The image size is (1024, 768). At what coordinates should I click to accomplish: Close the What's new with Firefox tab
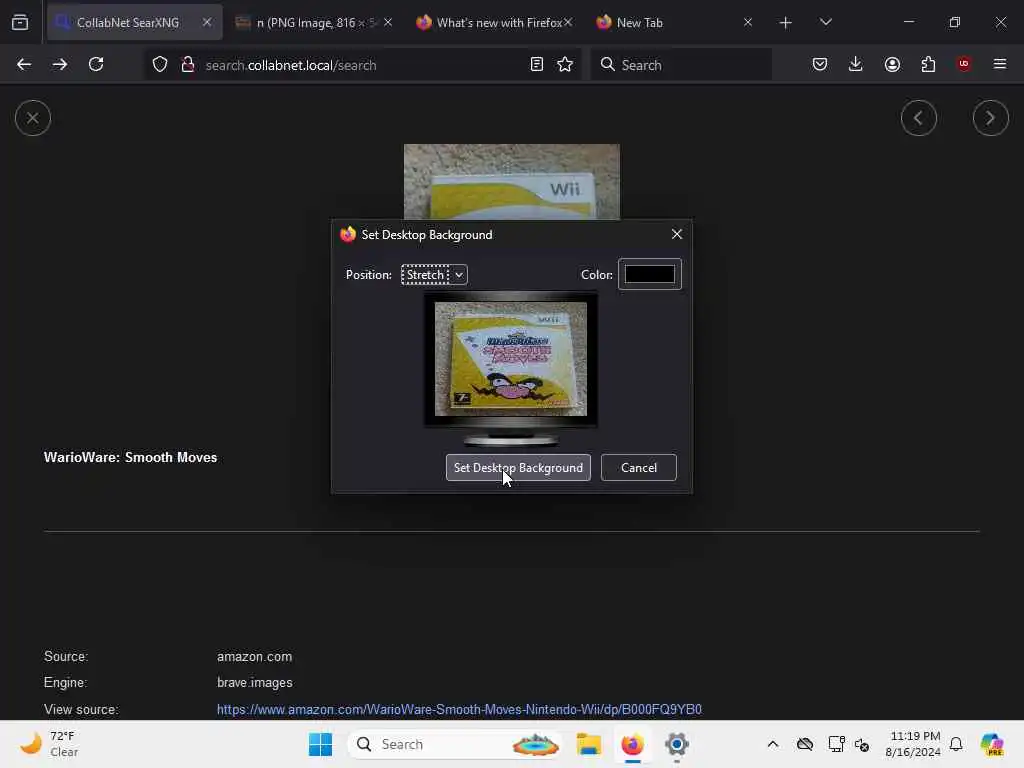(x=568, y=22)
